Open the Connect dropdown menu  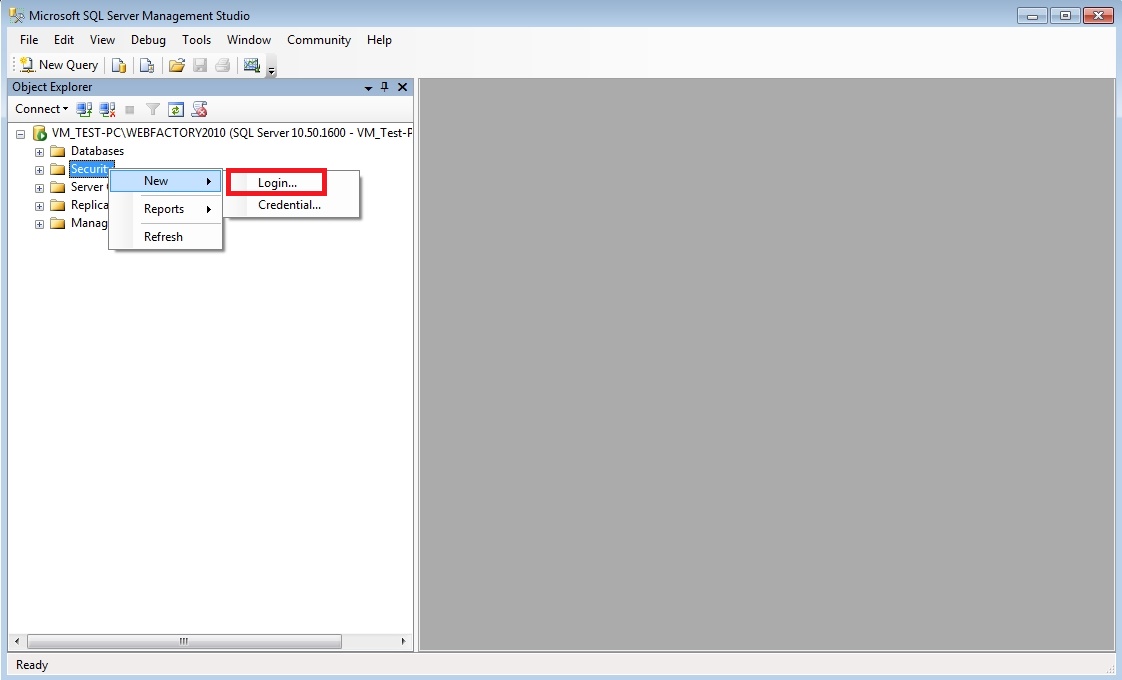pos(40,109)
